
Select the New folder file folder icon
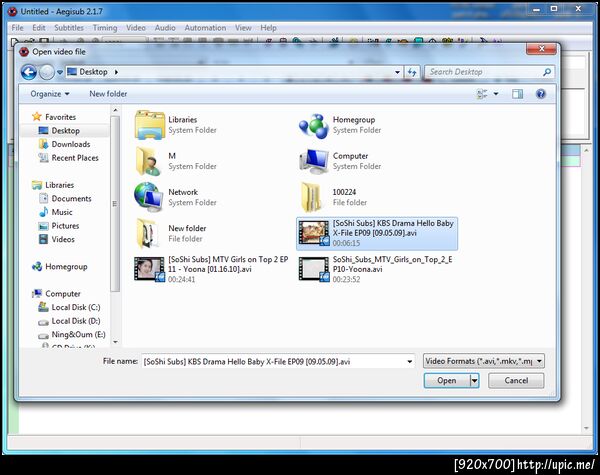148,233
